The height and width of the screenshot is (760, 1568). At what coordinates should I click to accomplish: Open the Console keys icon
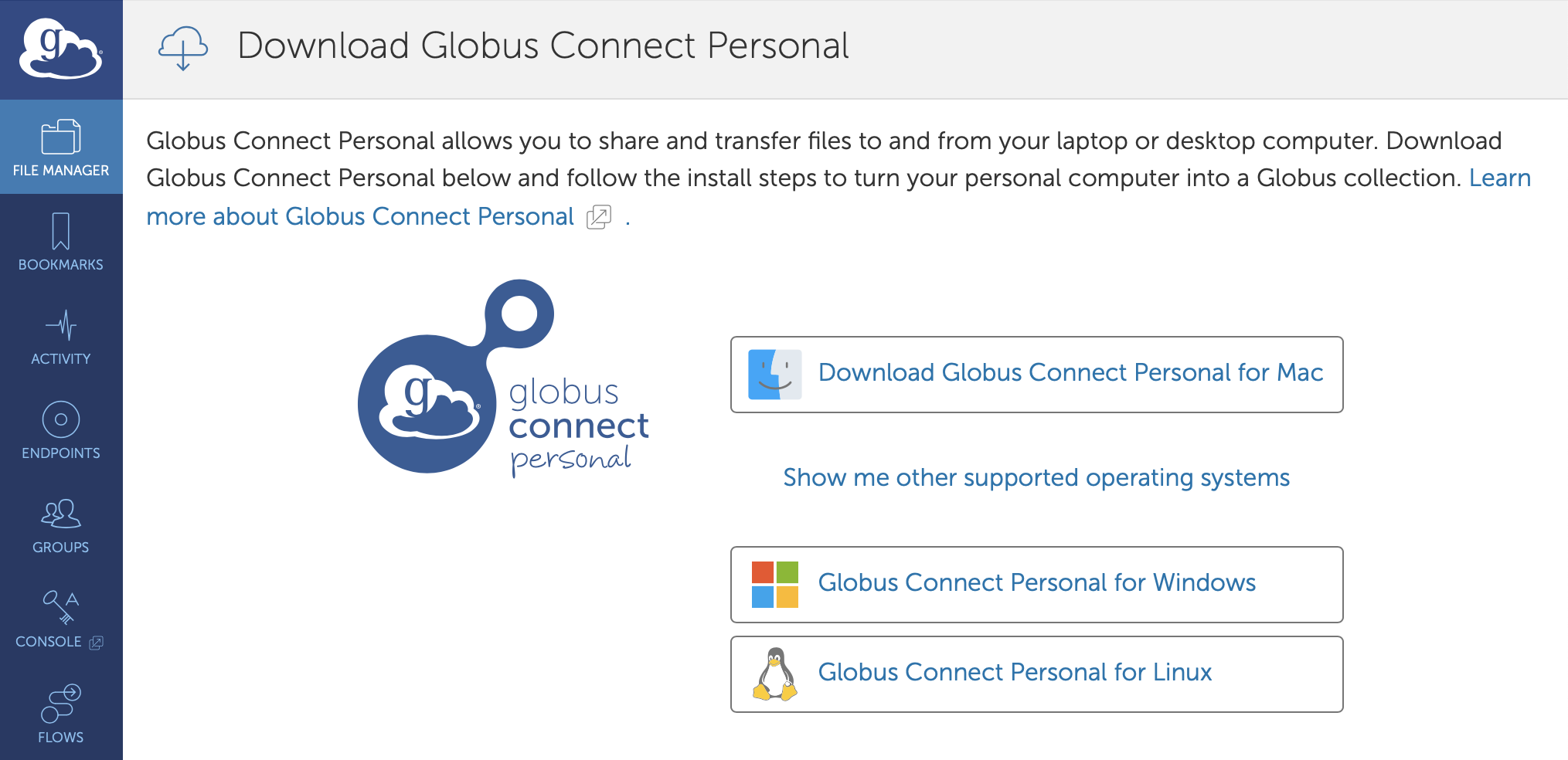61,607
